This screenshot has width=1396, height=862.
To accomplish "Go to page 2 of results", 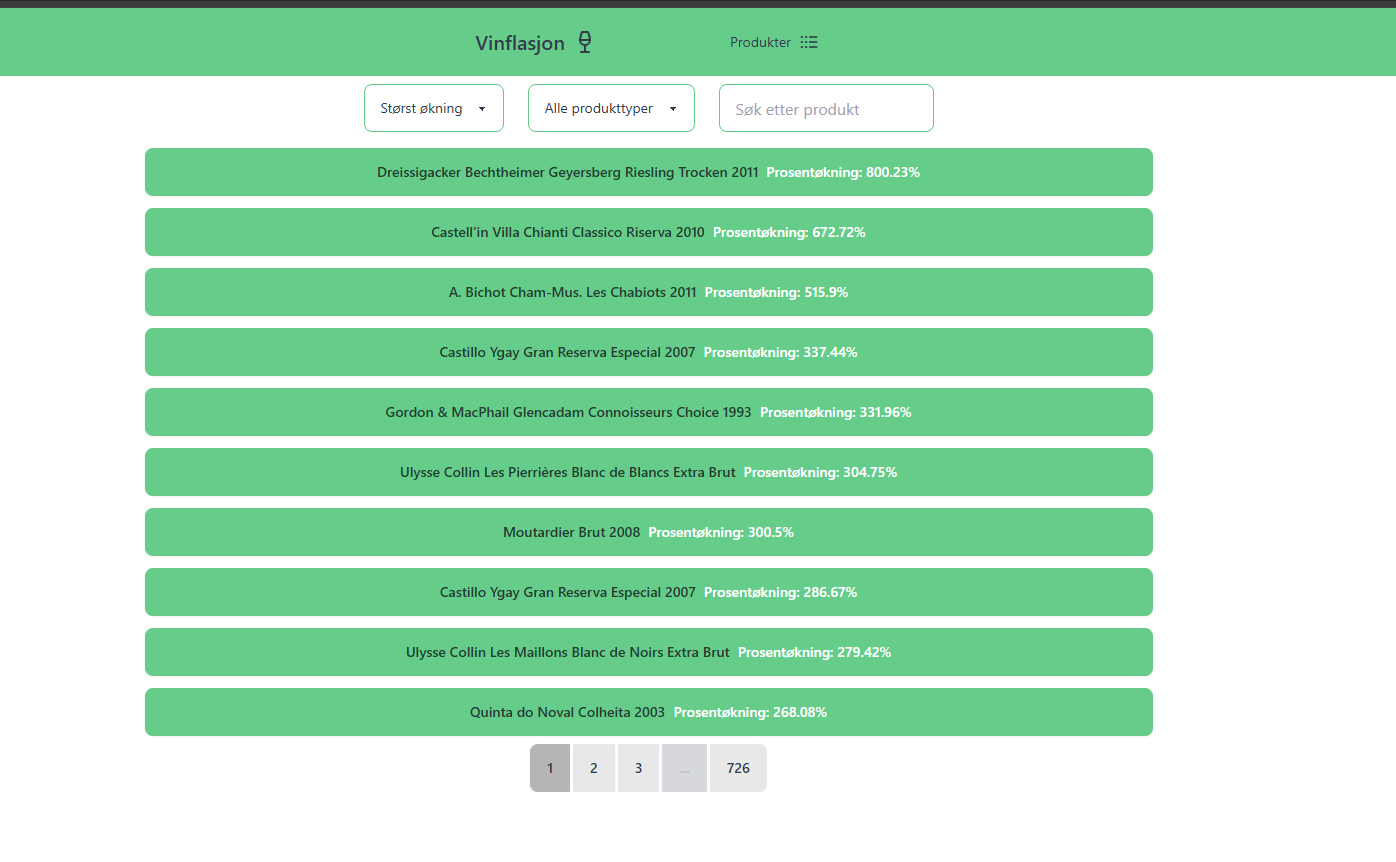I will [593, 768].
